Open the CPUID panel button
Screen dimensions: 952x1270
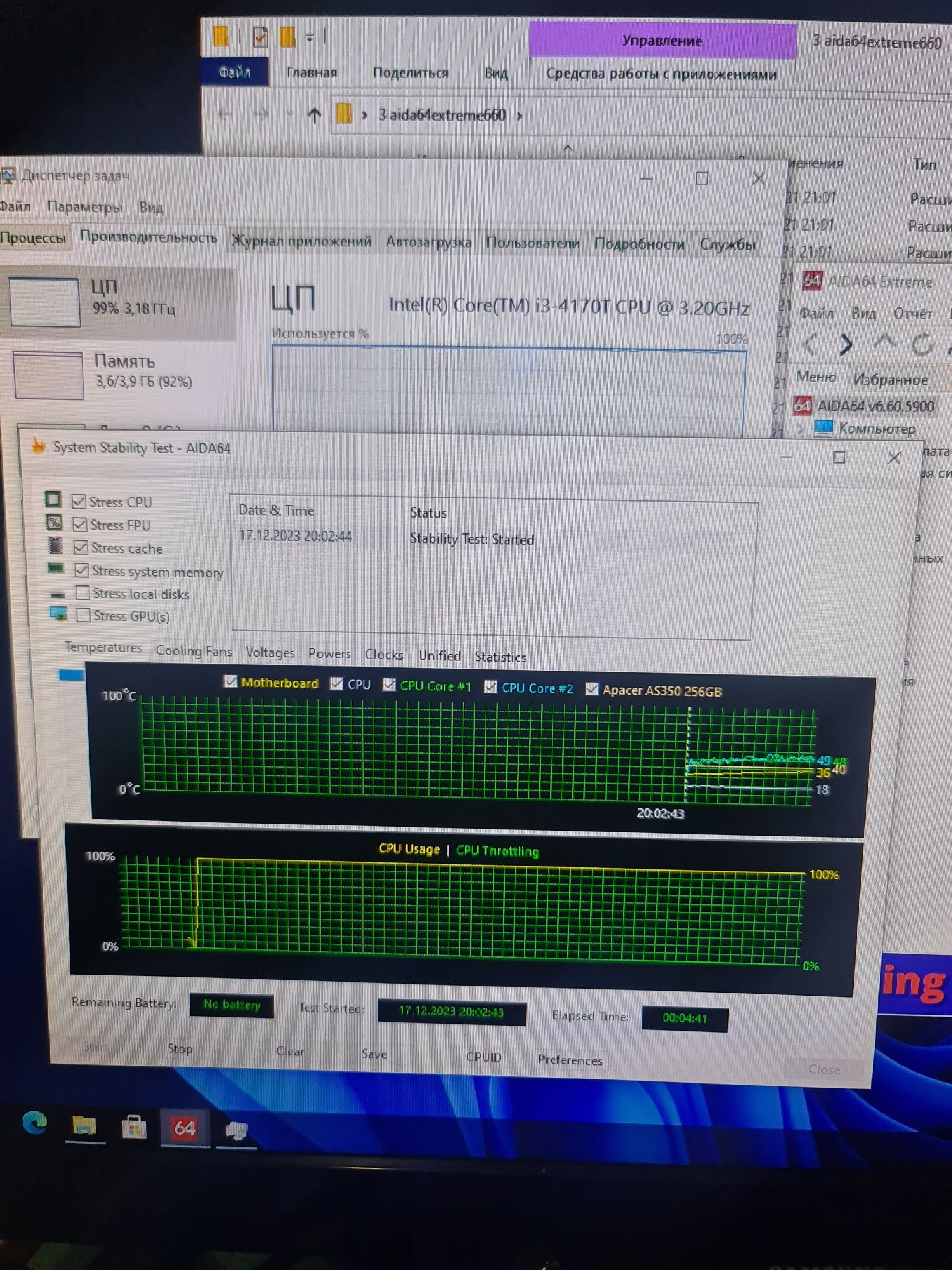pos(484,1057)
